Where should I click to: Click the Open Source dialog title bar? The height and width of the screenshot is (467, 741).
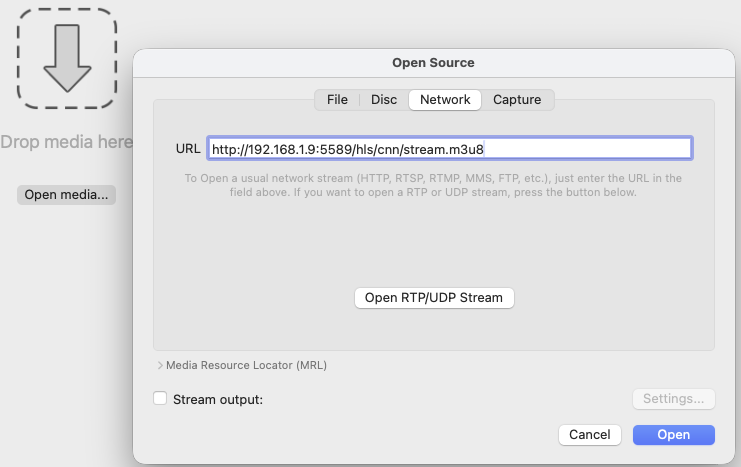[x=433, y=63]
